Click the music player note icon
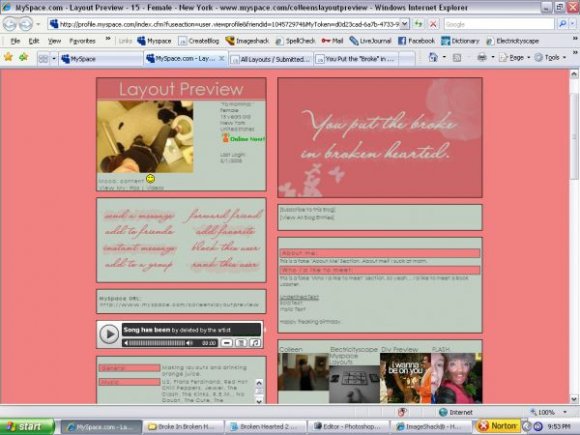The width and height of the screenshot is (580, 435). 255,343
